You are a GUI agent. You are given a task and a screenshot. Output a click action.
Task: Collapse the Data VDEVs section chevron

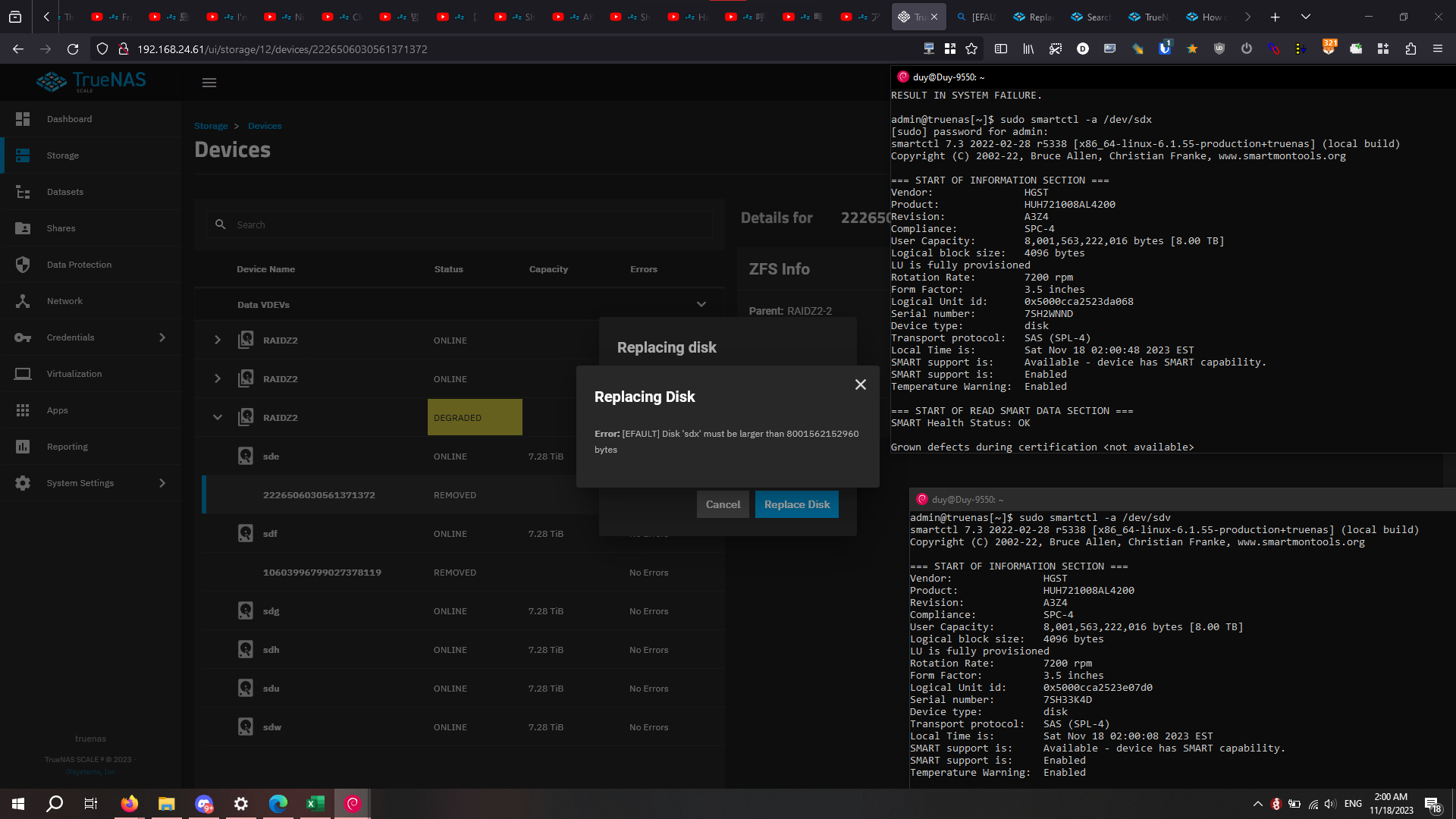pyautogui.click(x=701, y=305)
